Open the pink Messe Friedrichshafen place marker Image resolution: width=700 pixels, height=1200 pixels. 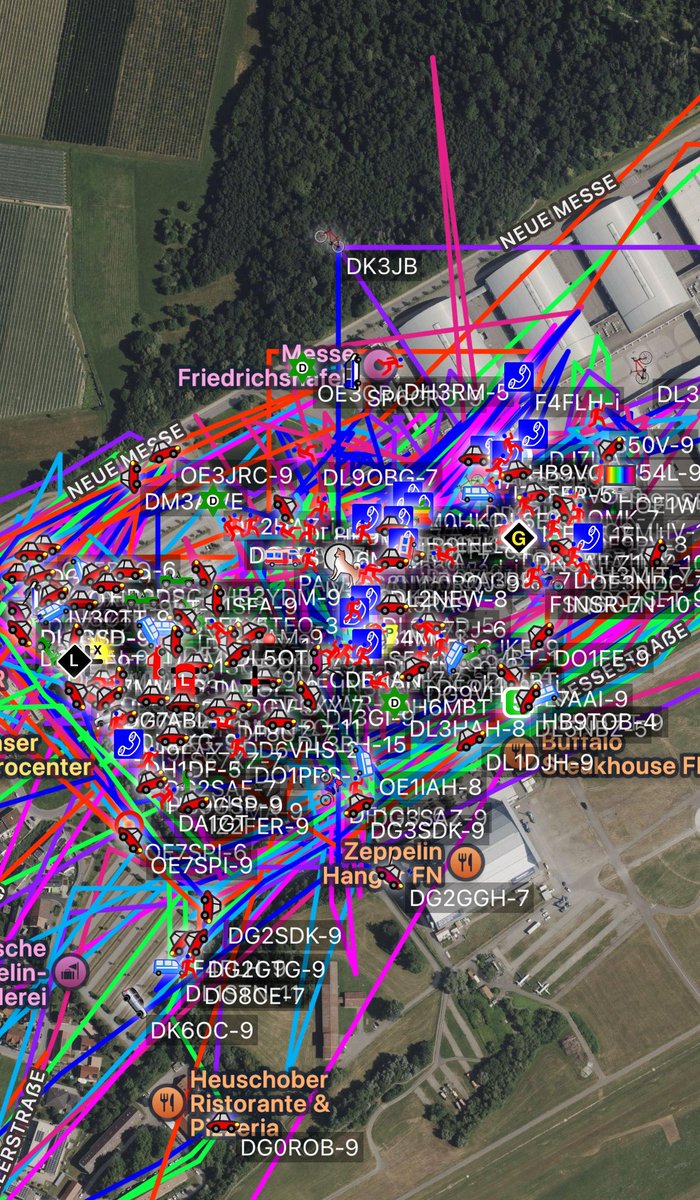click(x=380, y=364)
